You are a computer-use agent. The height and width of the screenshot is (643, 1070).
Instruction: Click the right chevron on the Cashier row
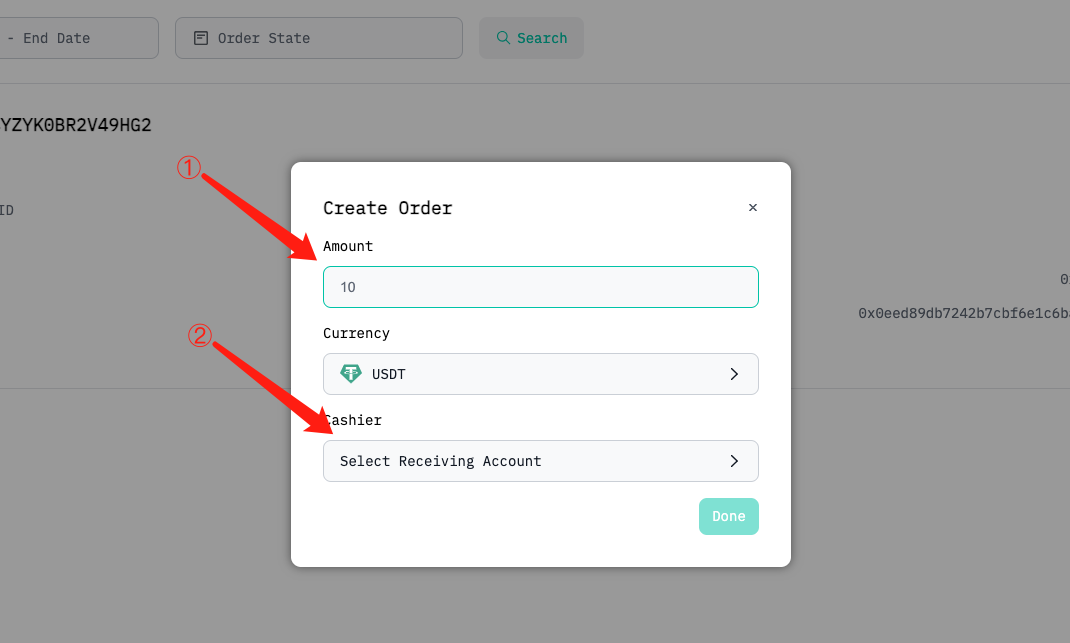pos(734,461)
